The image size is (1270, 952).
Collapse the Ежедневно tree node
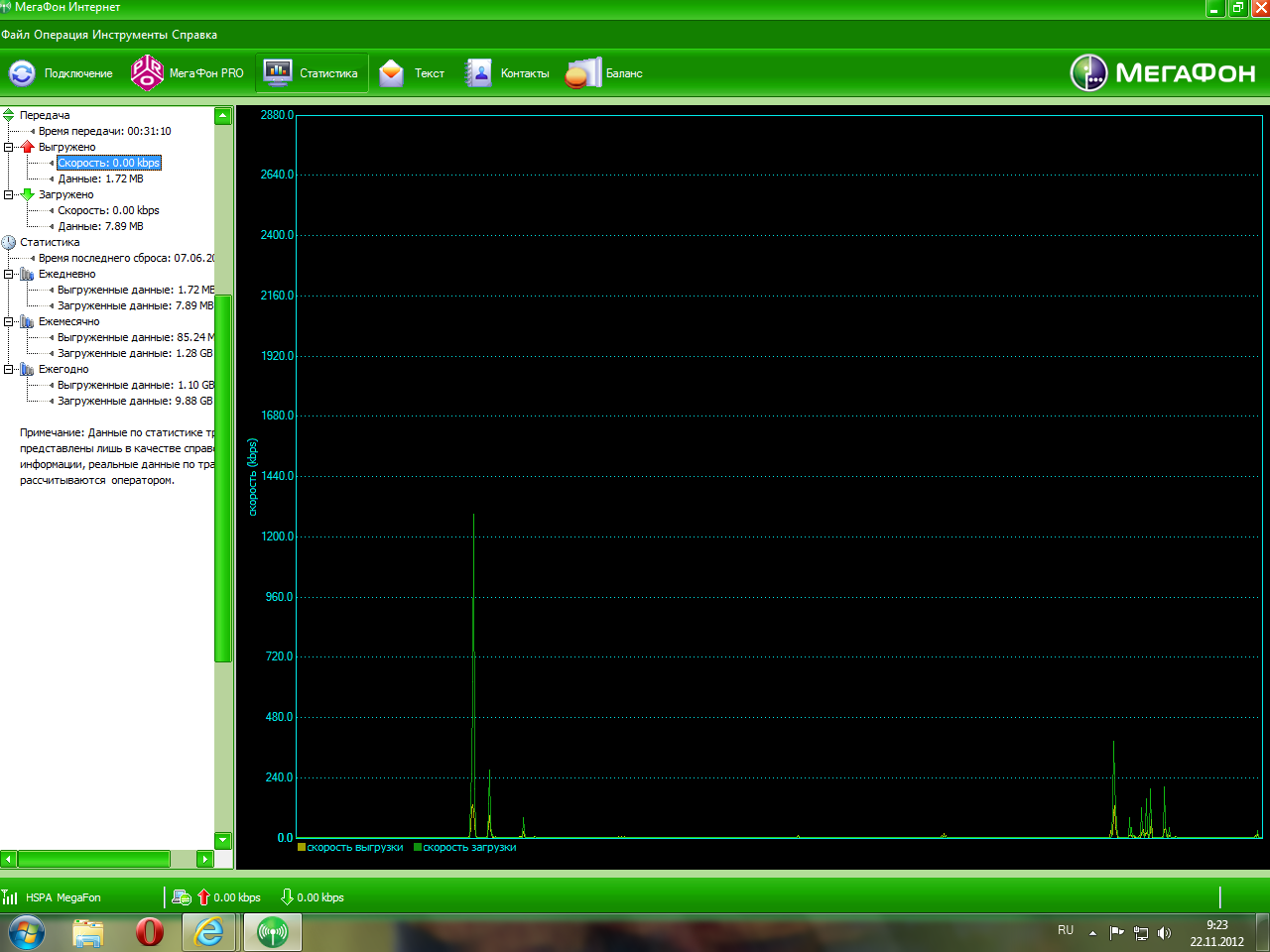pos(8,274)
